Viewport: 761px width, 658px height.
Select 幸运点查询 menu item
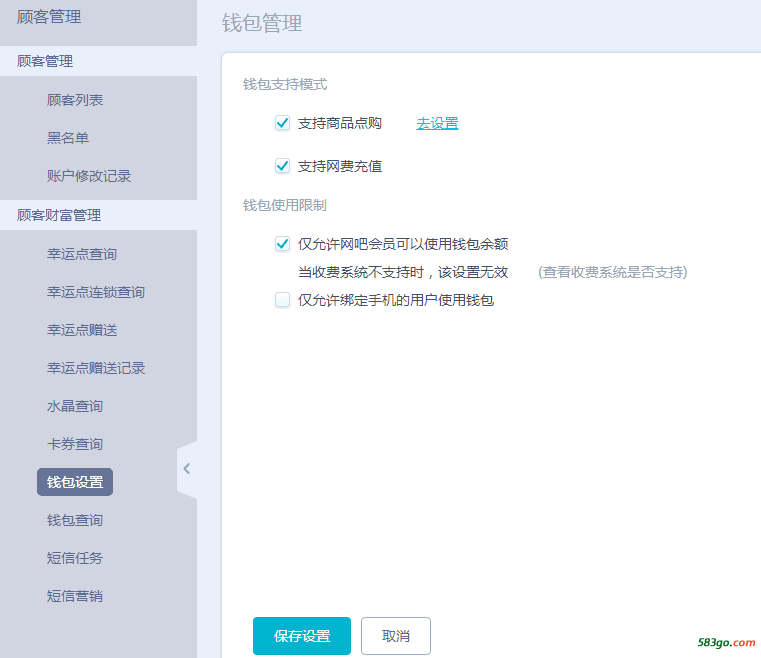coord(82,254)
